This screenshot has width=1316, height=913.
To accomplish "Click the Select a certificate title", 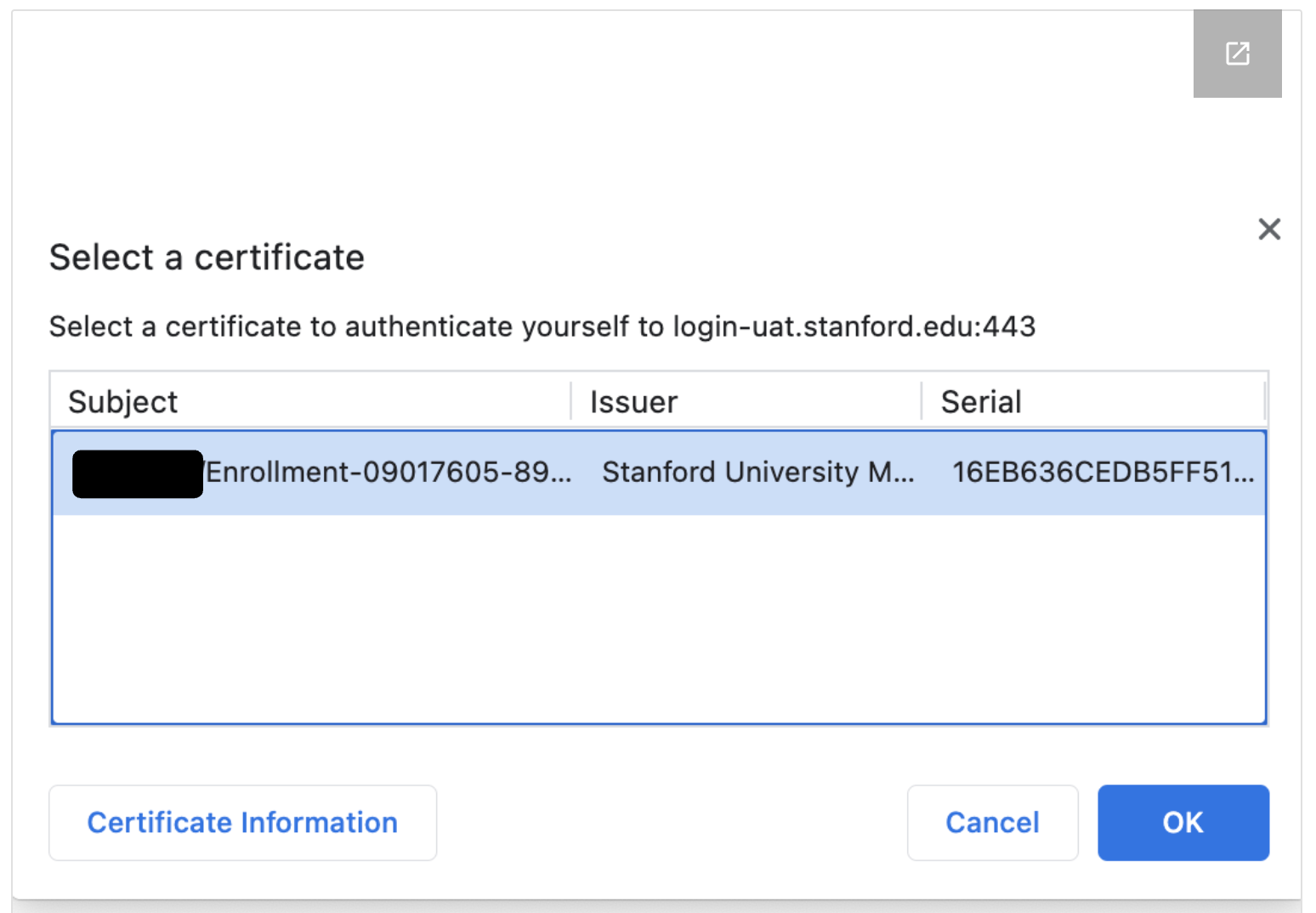I will pos(207,257).
